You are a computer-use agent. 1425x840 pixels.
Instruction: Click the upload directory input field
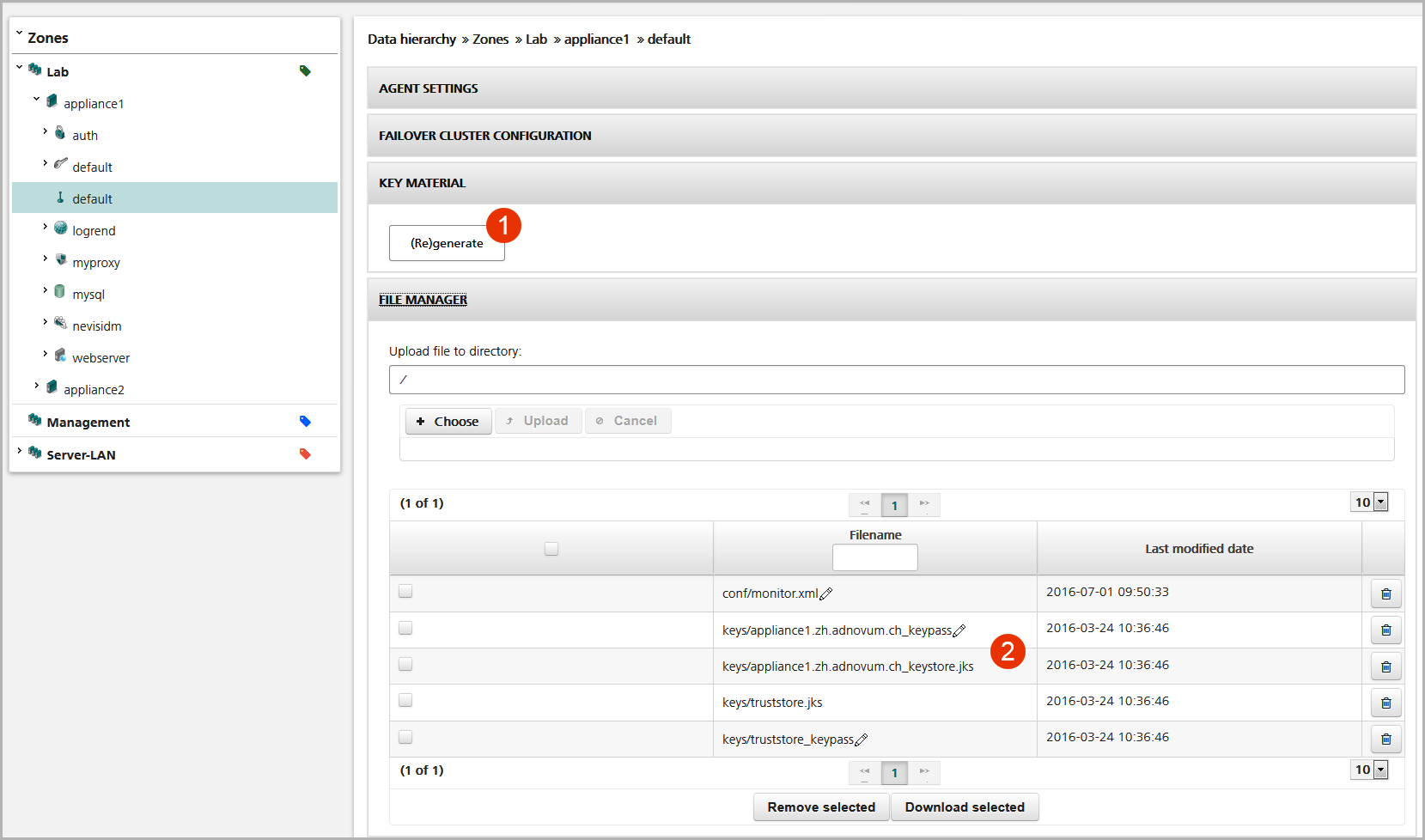pyautogui.click(x=897, y=380)
